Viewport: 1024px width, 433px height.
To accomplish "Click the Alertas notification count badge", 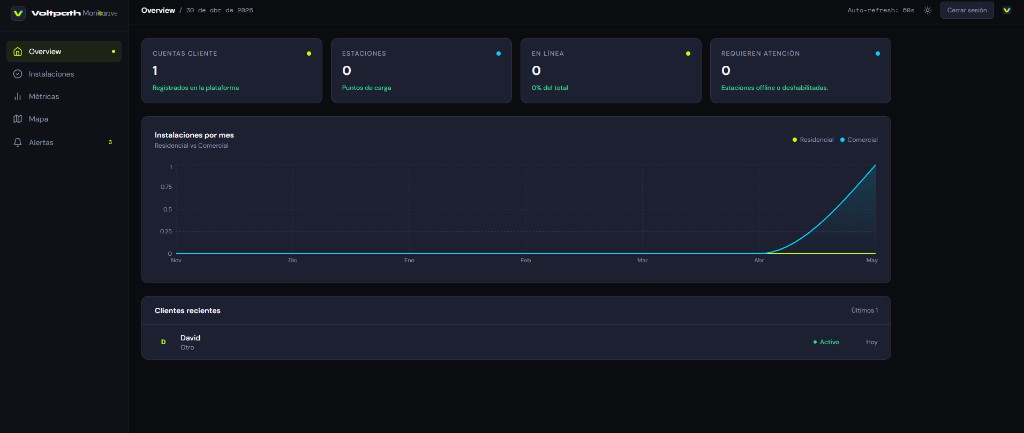I will pyautogui.click(x=110, y=142).
